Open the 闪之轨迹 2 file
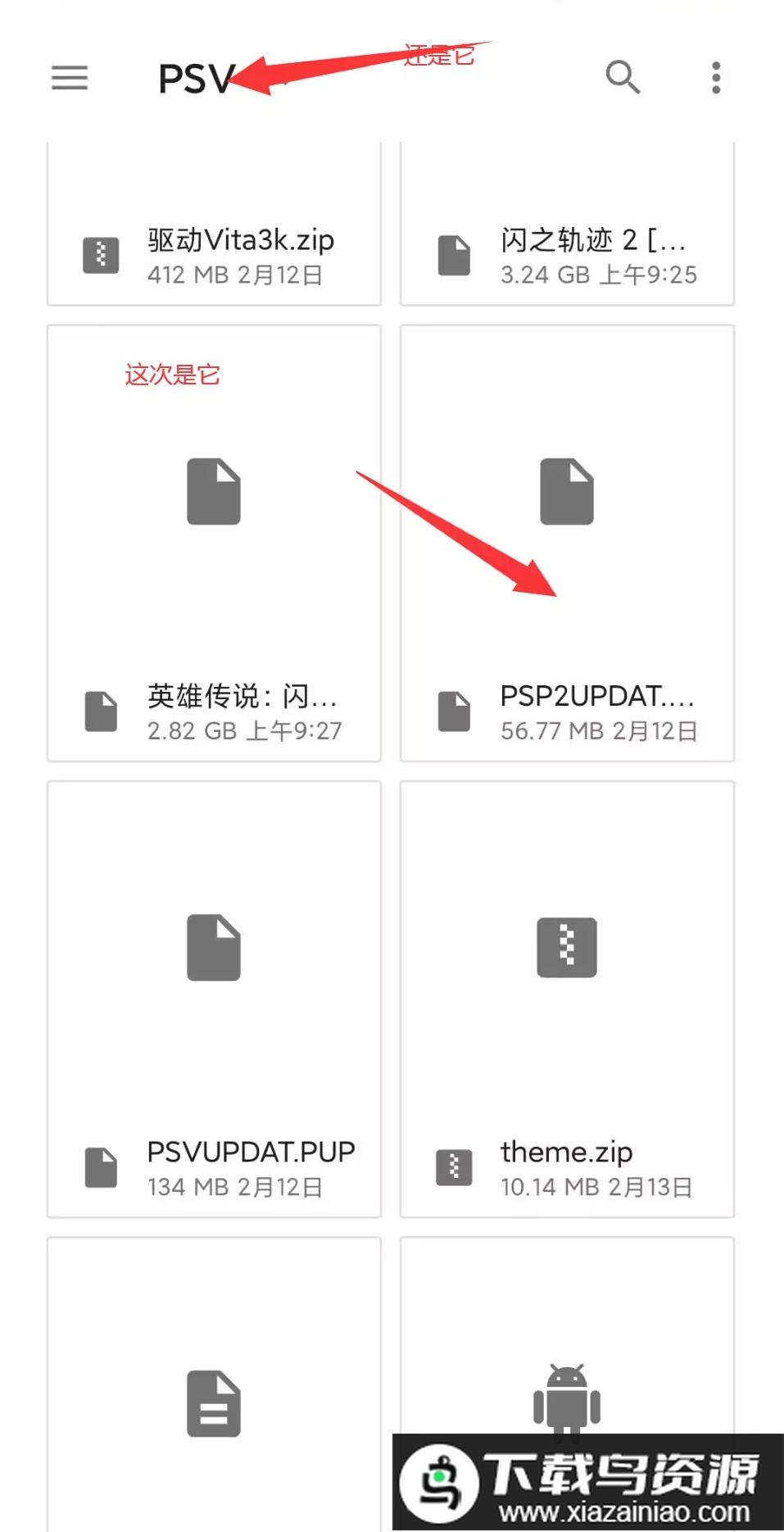 pyautogui.click(x=593, y=240)
